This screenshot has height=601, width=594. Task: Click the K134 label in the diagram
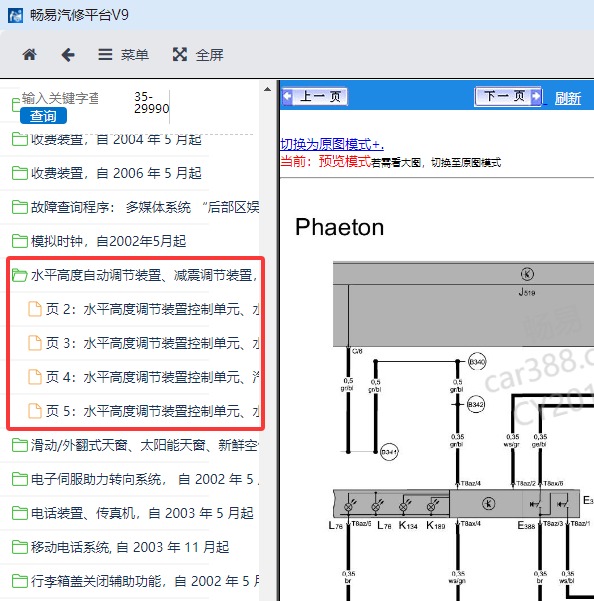408,525
